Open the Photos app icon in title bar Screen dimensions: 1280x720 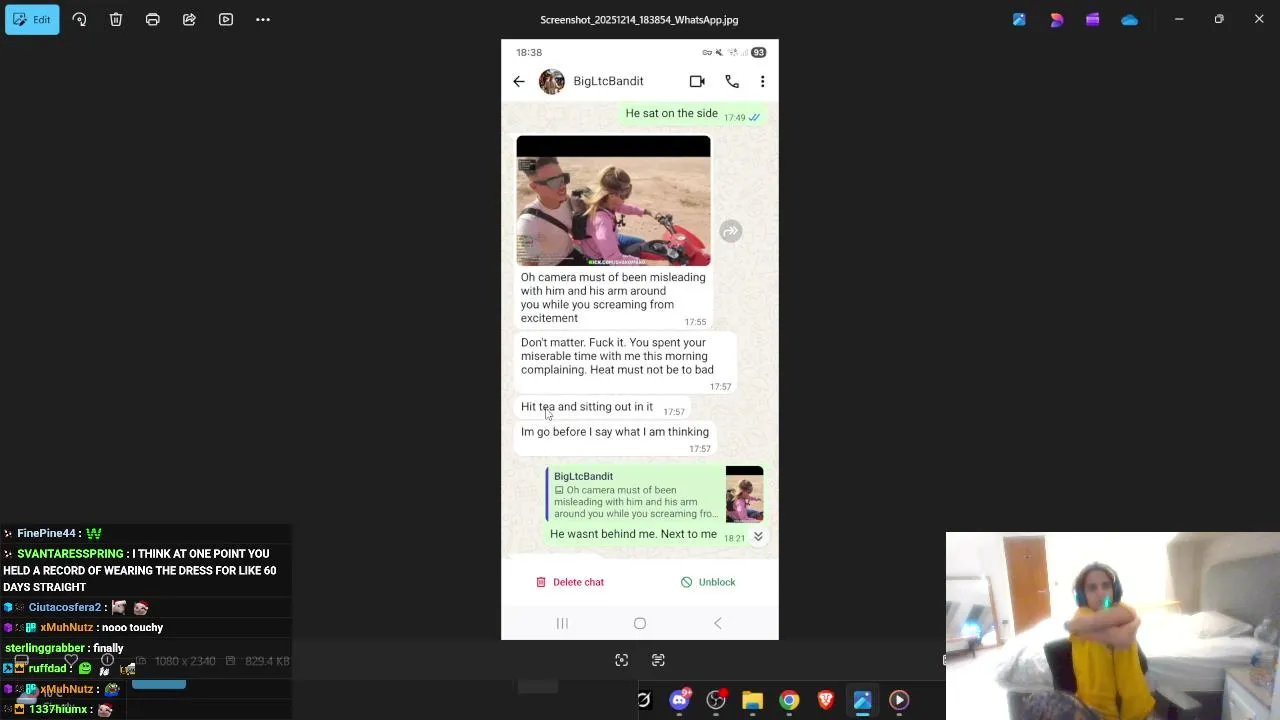pyautogui.click(x=1019, y=19)
